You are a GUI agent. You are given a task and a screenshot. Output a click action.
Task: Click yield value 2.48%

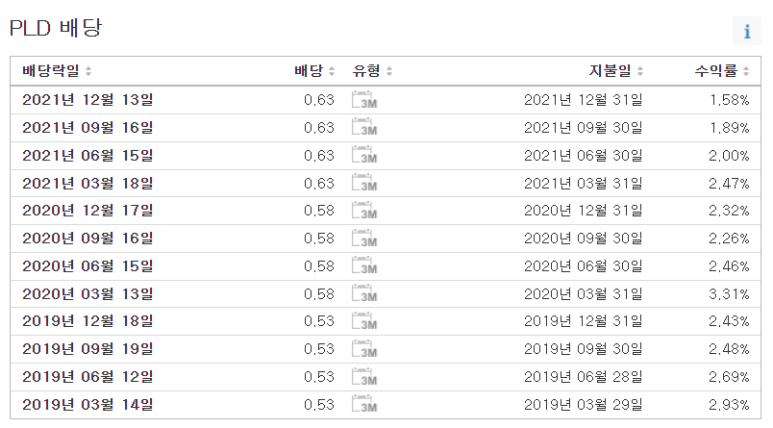tap(729, 349)
